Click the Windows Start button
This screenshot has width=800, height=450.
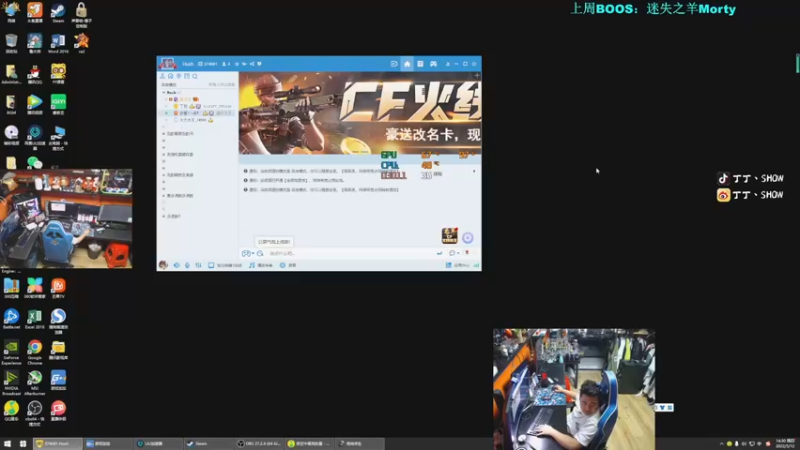click(x=7, y=444)
